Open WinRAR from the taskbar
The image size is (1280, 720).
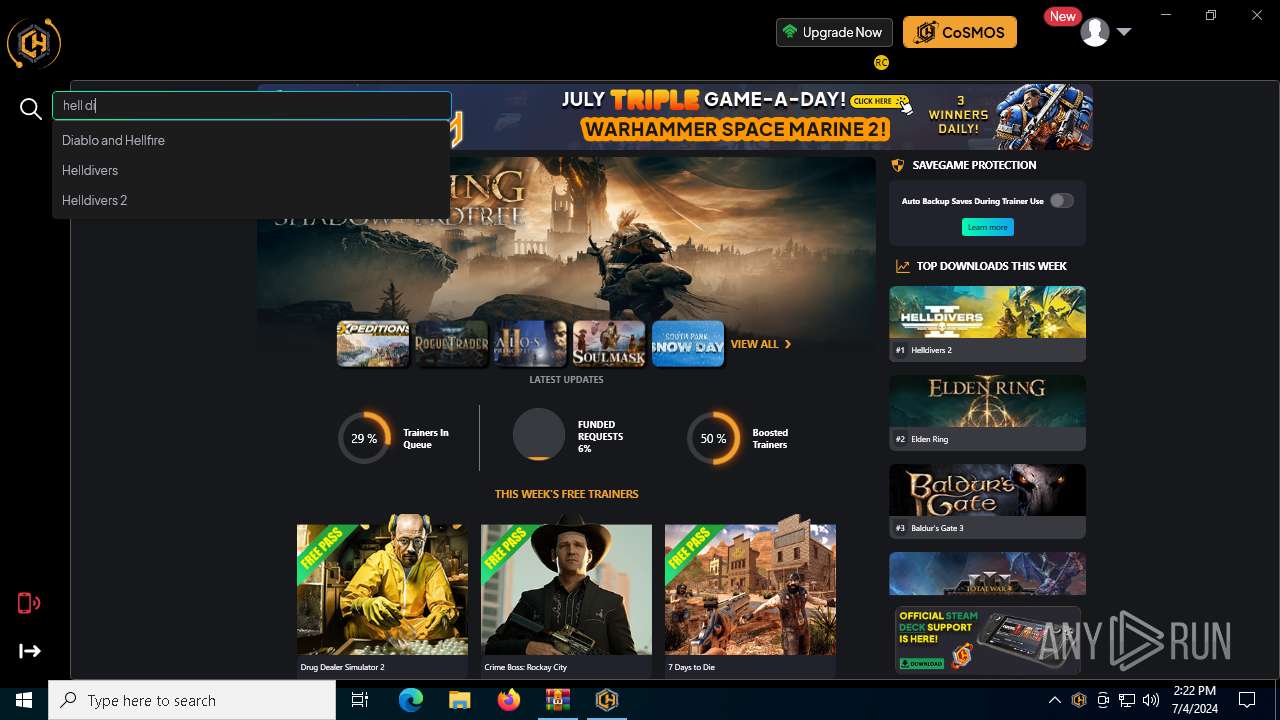558,700
